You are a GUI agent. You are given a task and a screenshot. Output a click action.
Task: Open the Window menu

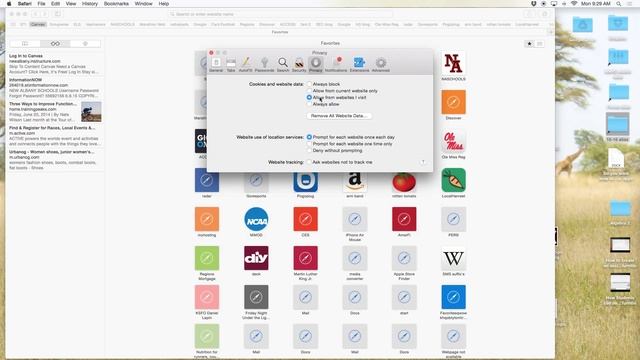pyautogui.click(x=143, y=4)
